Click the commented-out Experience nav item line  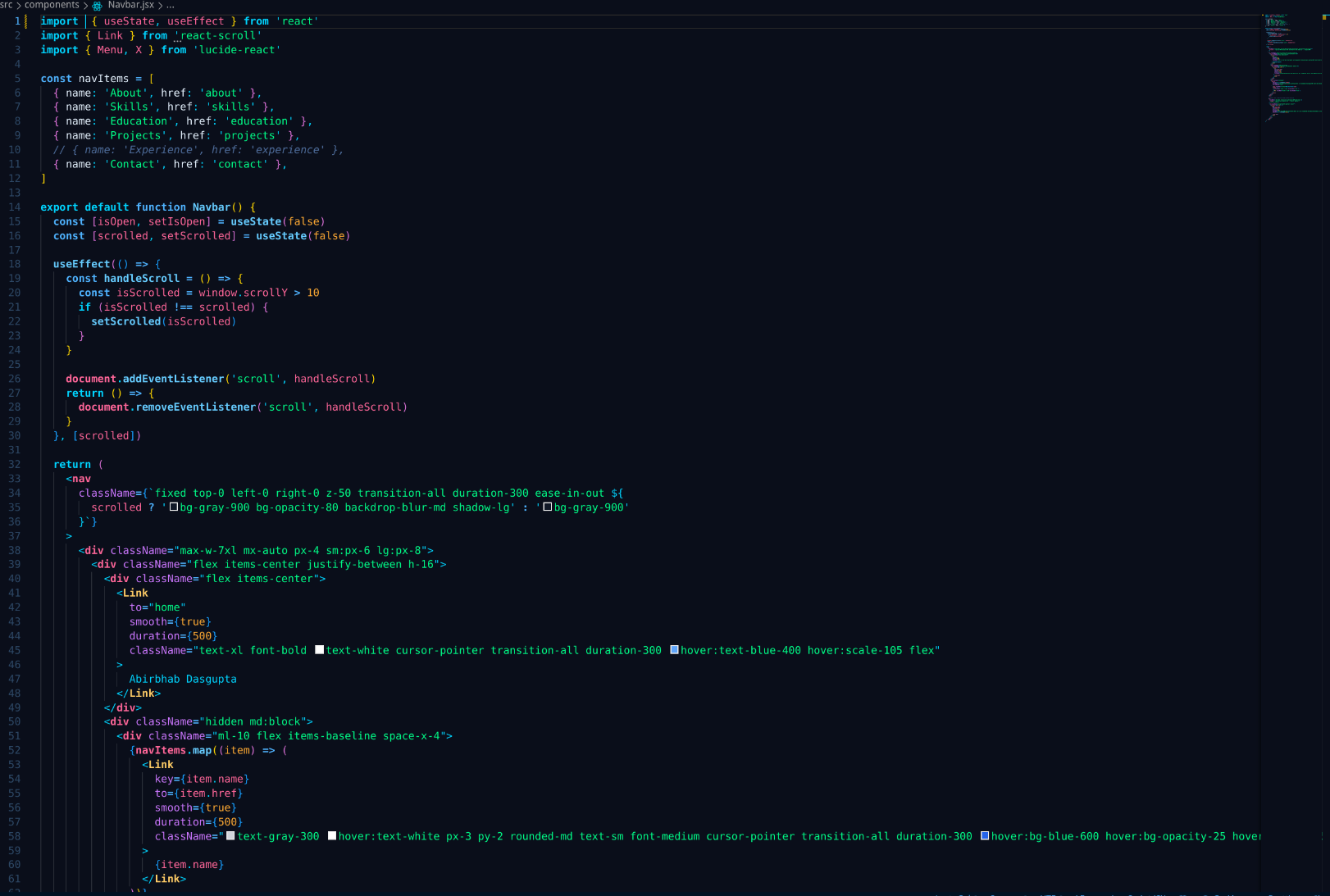198,150
